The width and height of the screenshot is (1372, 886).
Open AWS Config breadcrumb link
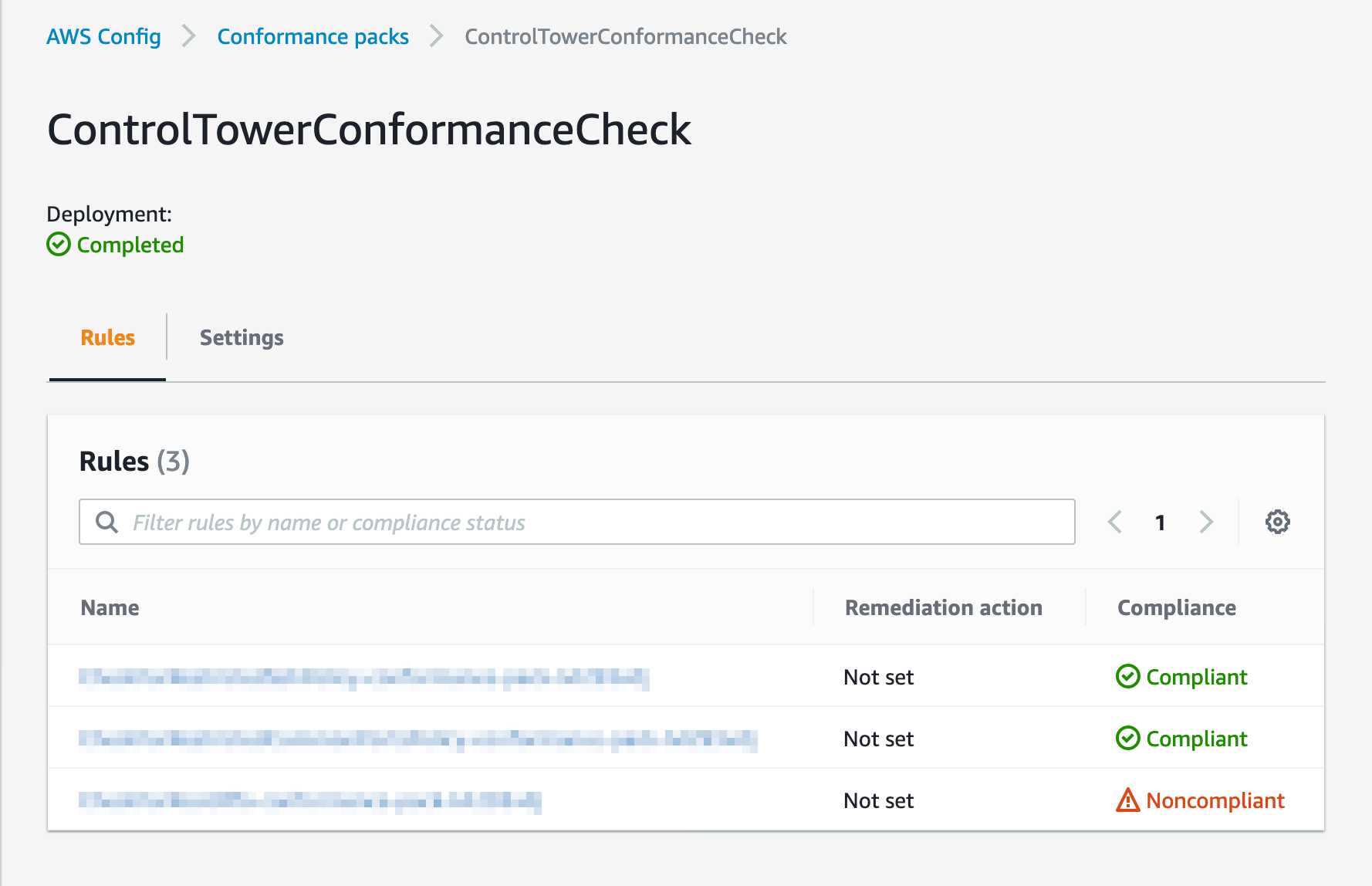pos(103,36)
